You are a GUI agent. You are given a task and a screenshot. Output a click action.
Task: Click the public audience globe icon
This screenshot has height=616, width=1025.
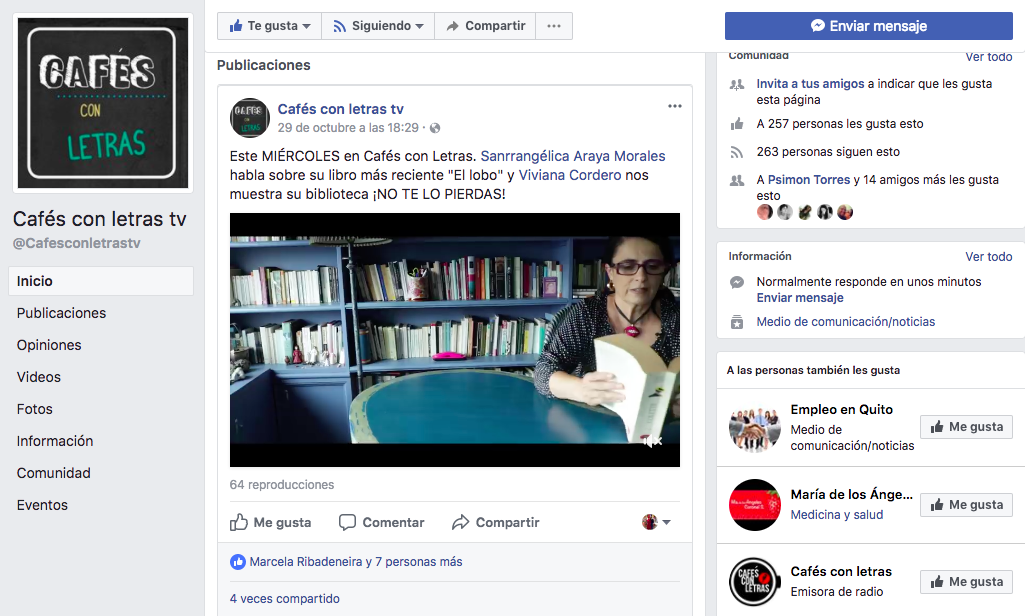pyautogui.click(x=435, y=128)
